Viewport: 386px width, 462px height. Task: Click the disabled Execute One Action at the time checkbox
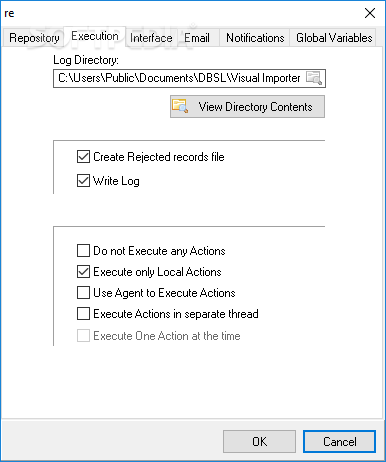point(83,336)
